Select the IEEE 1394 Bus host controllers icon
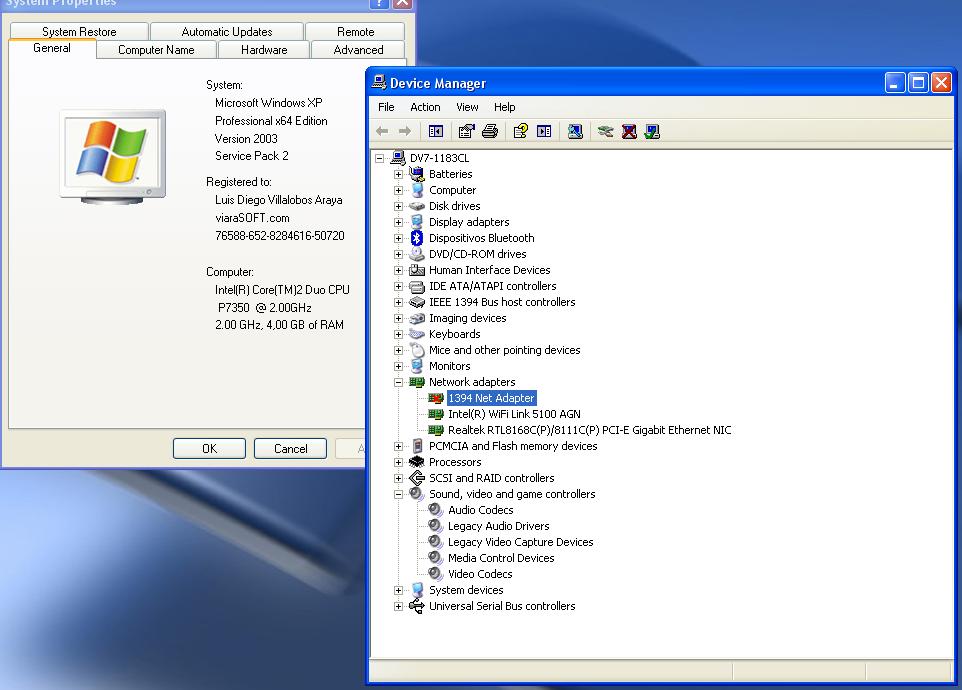The height and width of the screenshot is (690, 962). point(417,302)
